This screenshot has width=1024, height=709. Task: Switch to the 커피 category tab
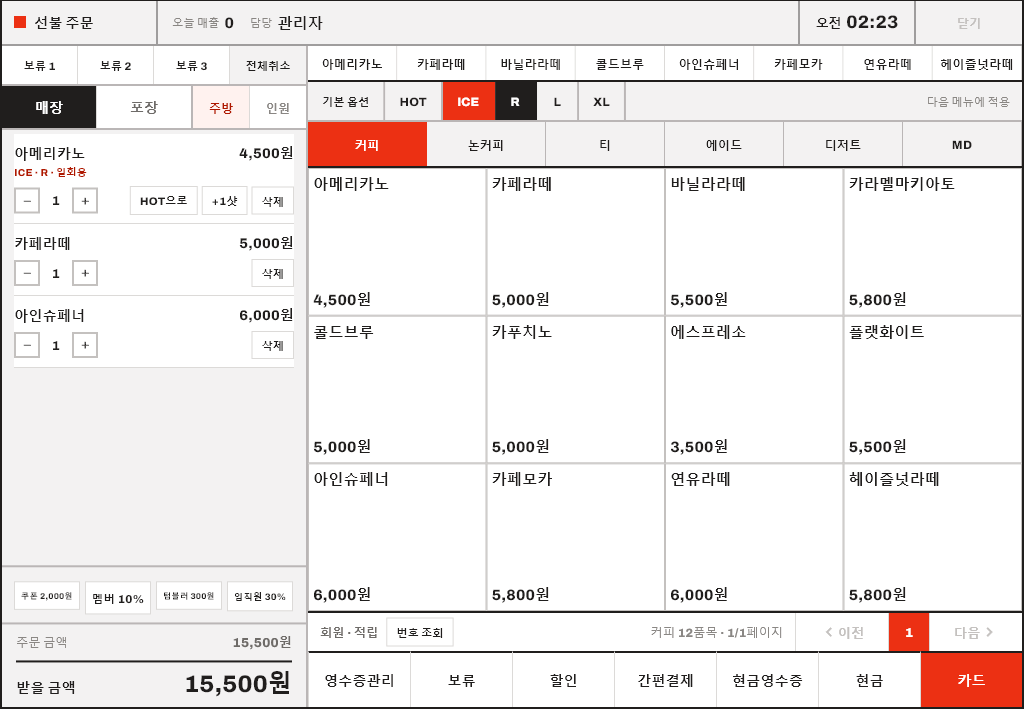[367, 144]
